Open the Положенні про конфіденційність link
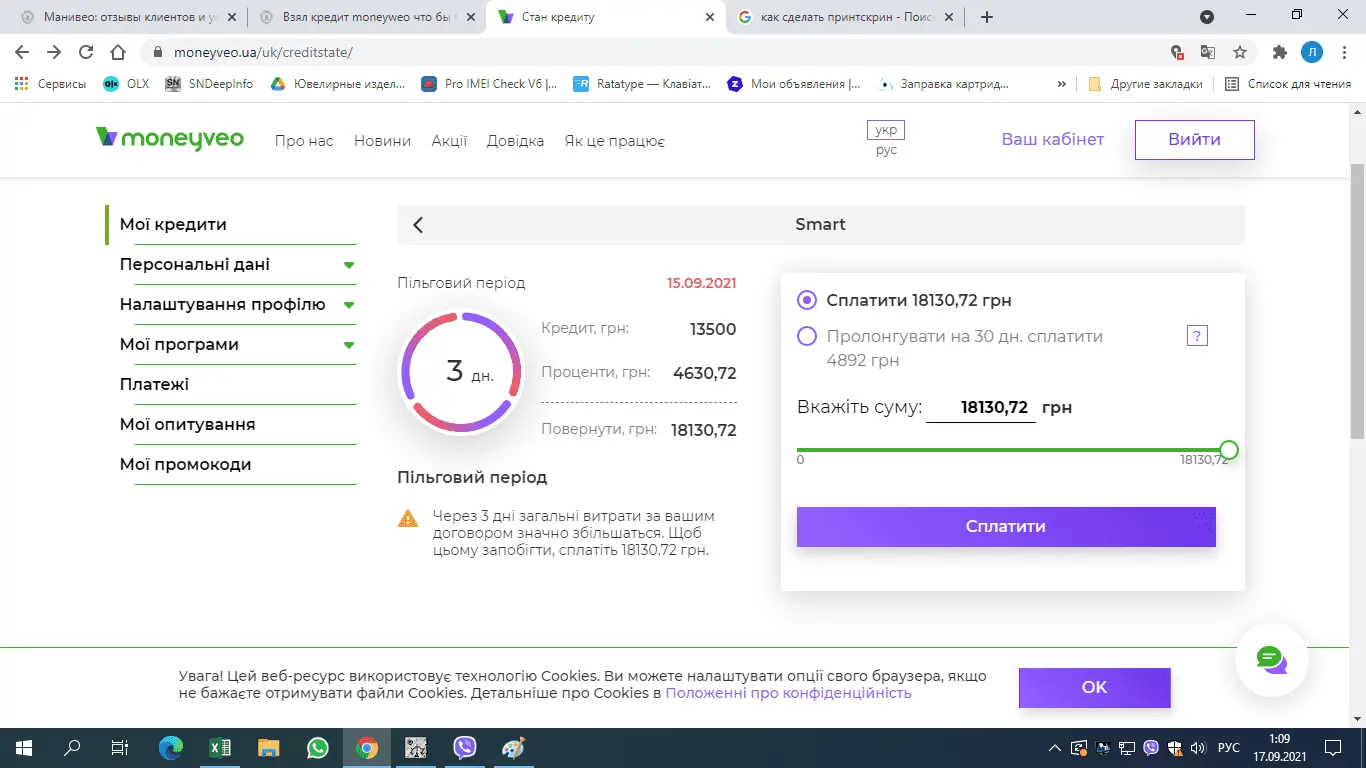This screenshot has width=1366, height=768. point(788,693)
